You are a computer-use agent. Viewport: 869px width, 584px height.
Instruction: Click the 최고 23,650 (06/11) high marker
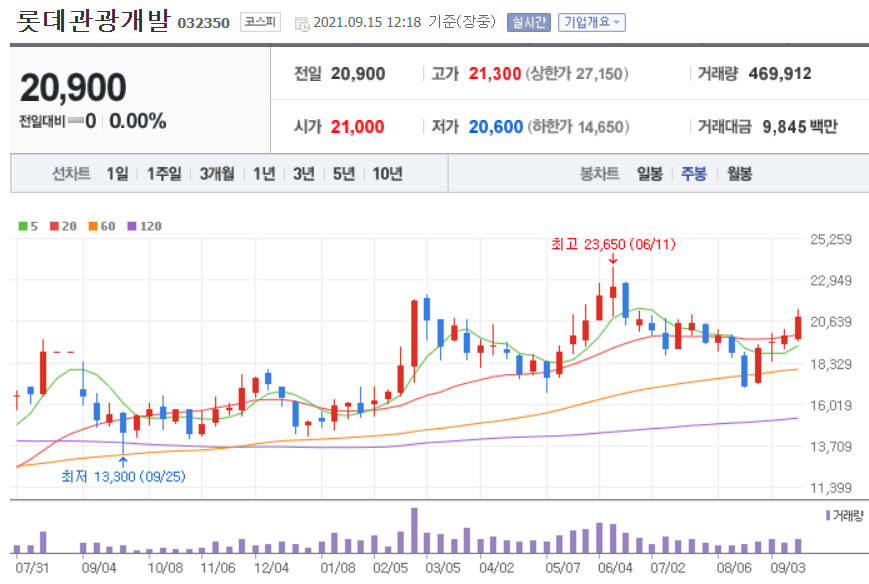[x=613, y=244]
